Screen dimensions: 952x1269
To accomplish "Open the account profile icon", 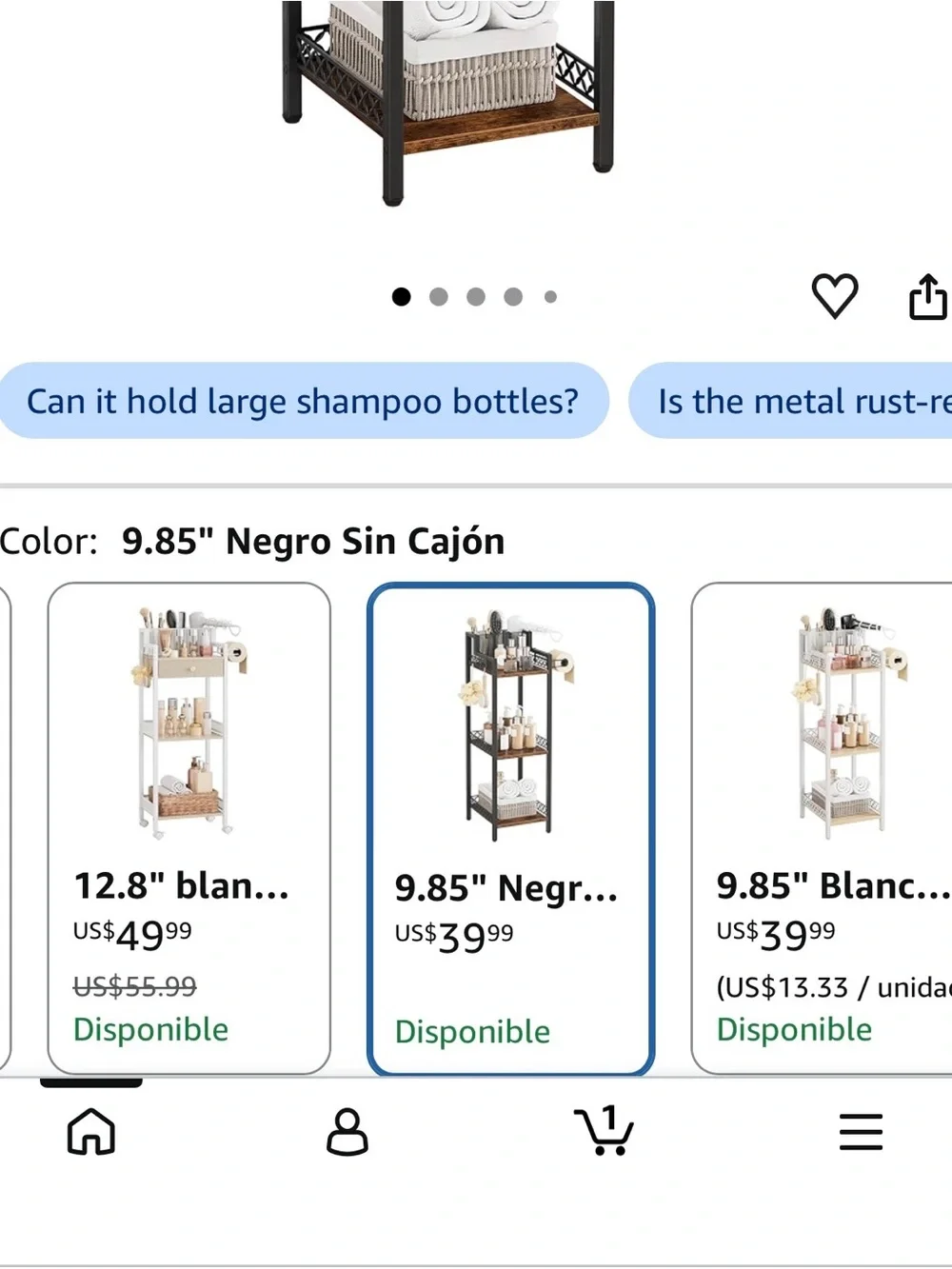I will click(347, 1132).
